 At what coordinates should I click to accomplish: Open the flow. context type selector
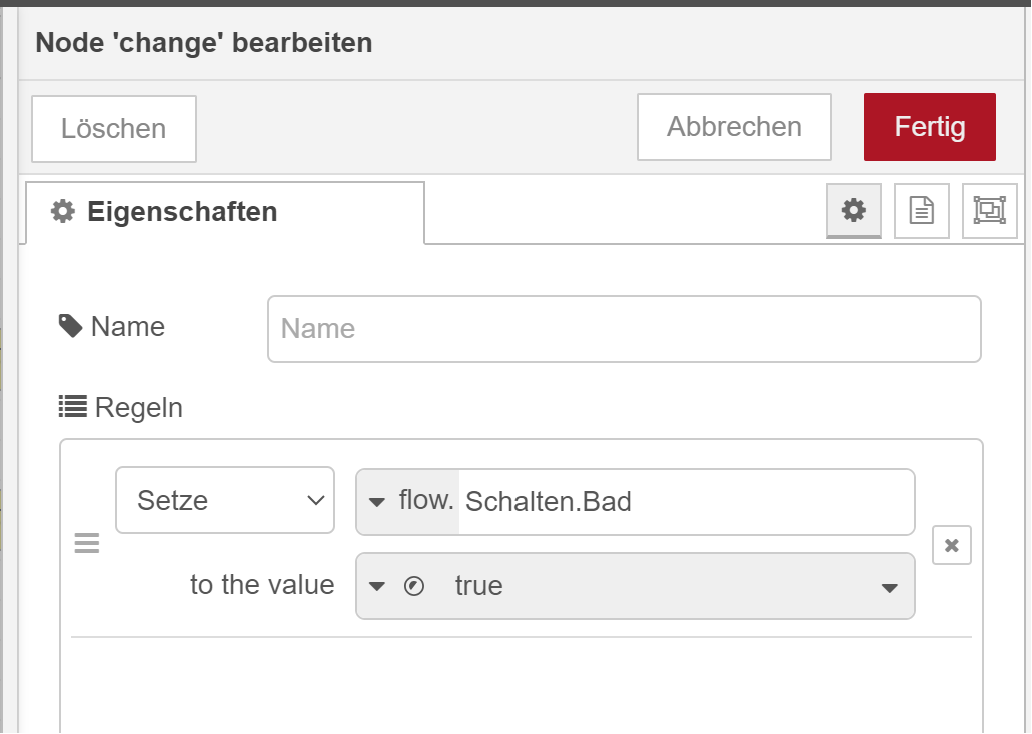pyautogui.click(x=408, y=501)
